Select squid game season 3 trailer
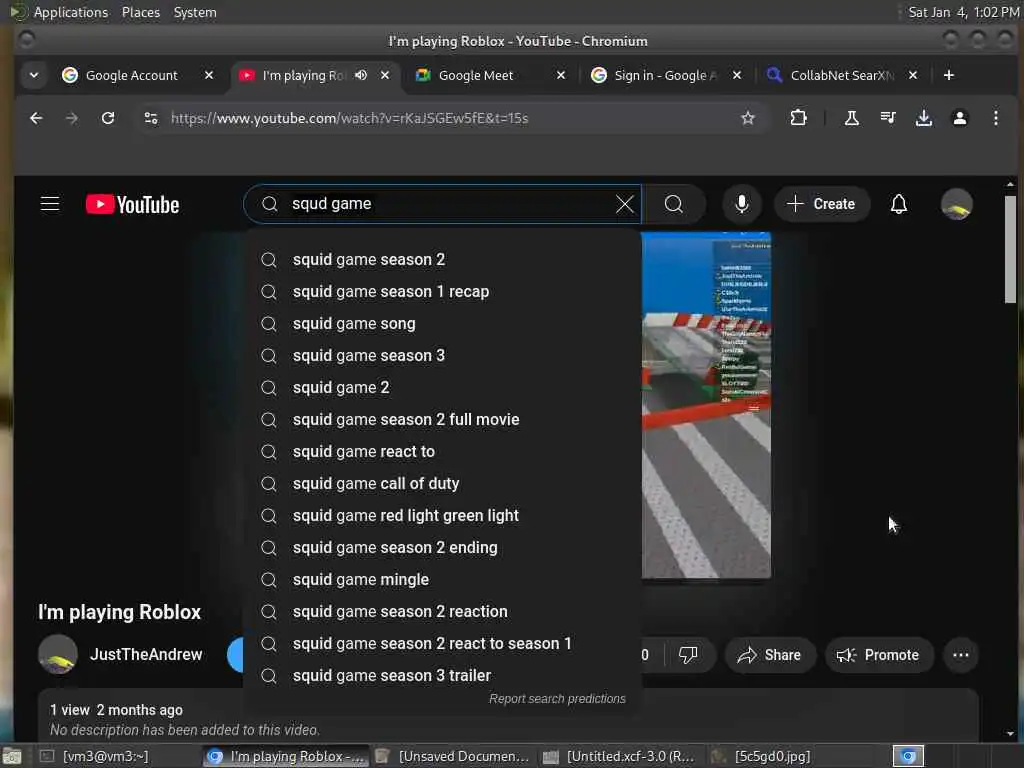Screen dimensions: 1024x768 click(443, 675)
